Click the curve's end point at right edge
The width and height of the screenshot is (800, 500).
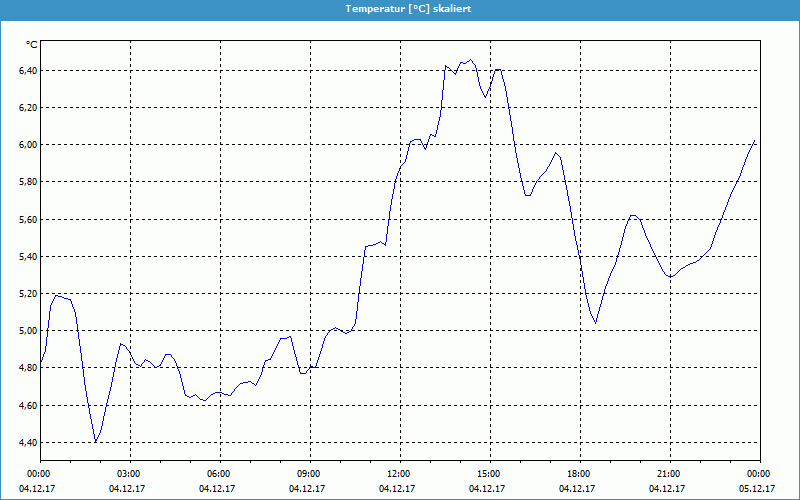755,141
